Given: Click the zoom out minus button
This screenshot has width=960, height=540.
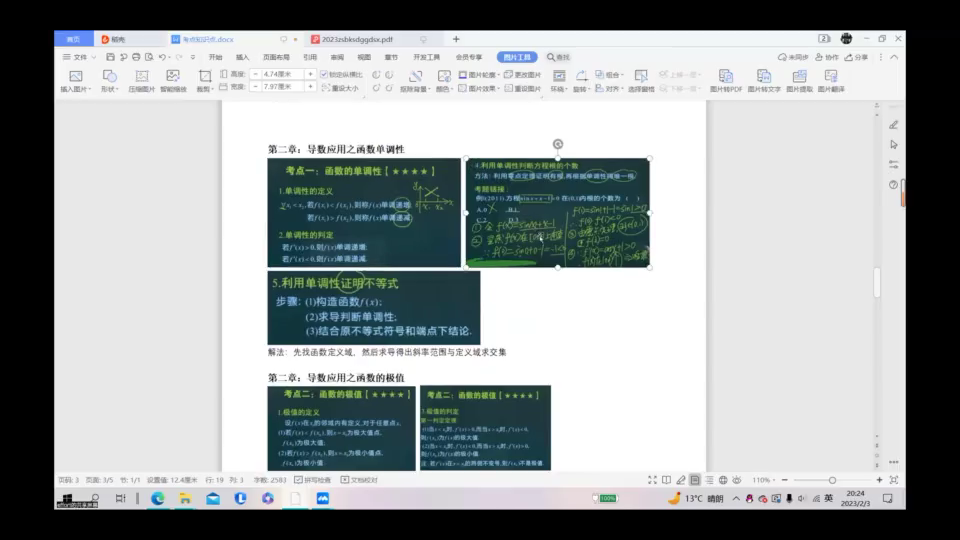Looking at the screenshot, I should 785,480.
